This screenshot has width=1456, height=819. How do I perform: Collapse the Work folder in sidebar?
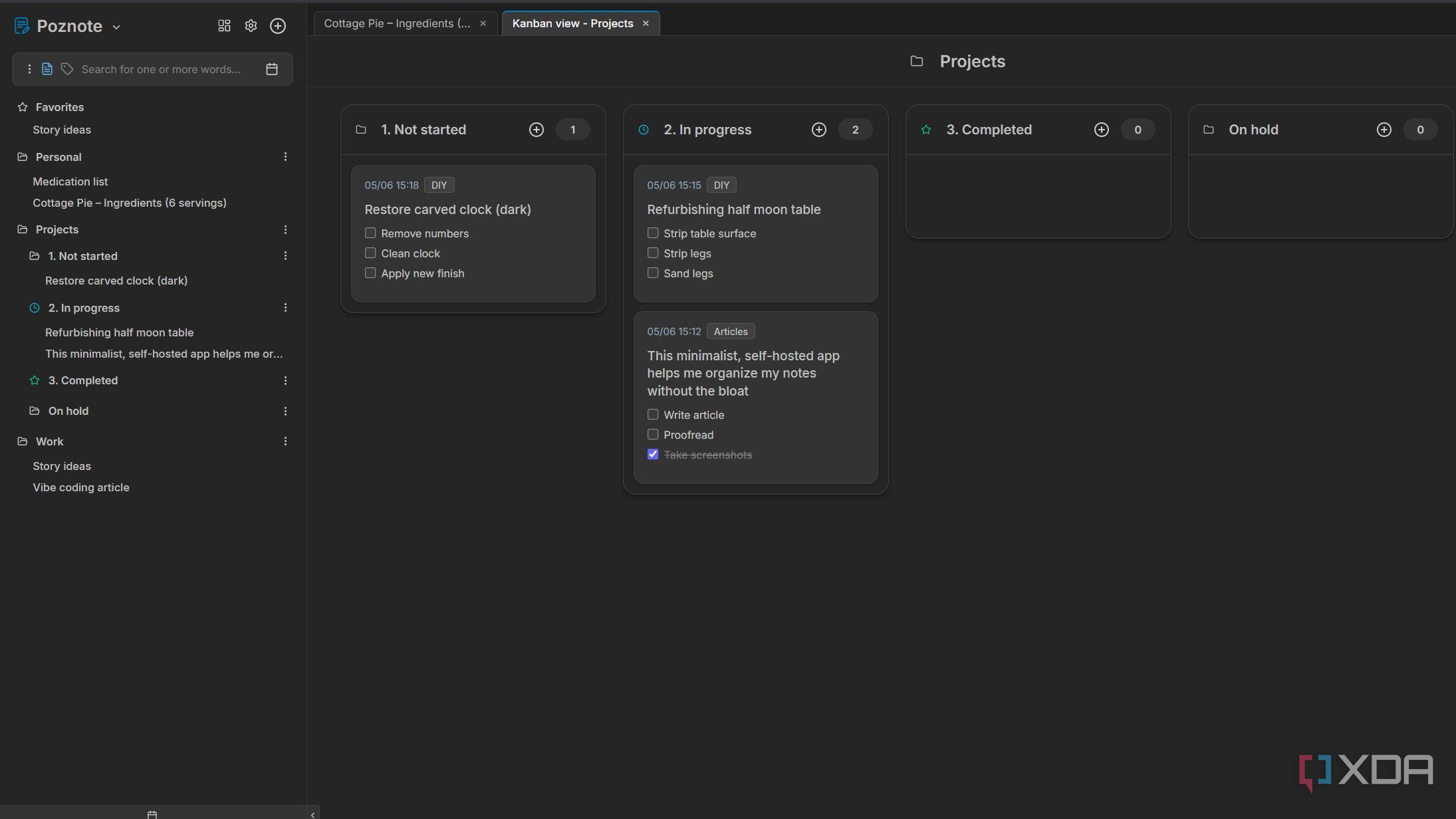(23, 441)
